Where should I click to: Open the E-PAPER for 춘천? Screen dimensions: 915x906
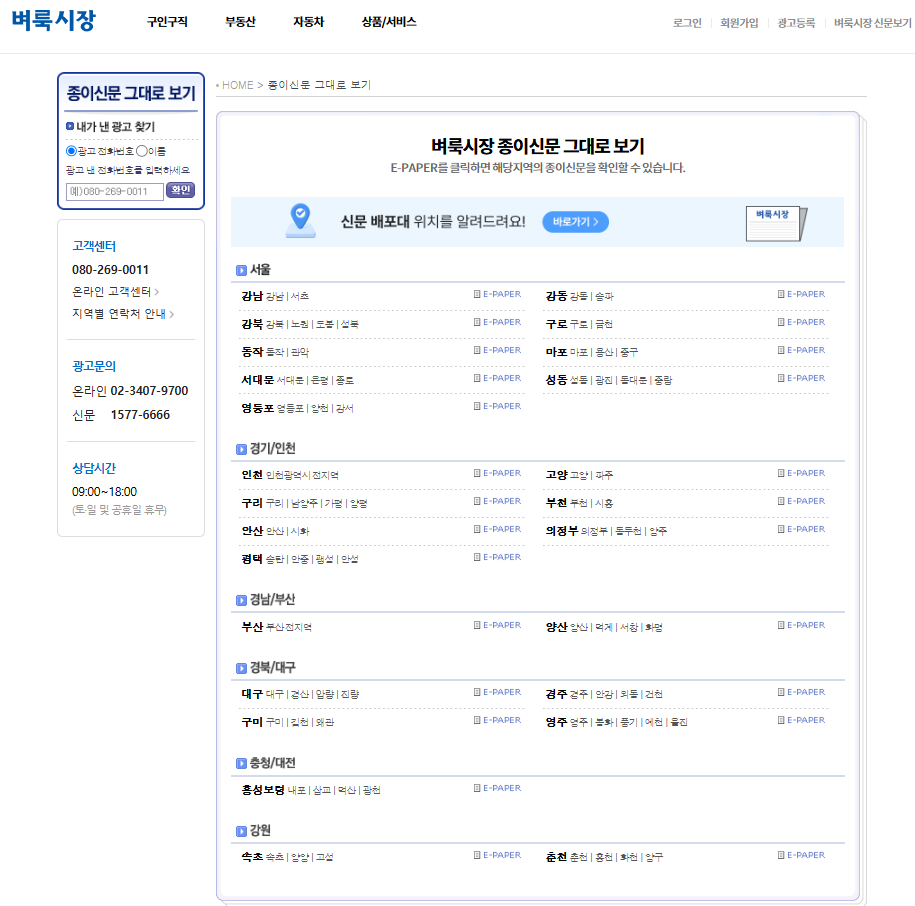(805, 854)
